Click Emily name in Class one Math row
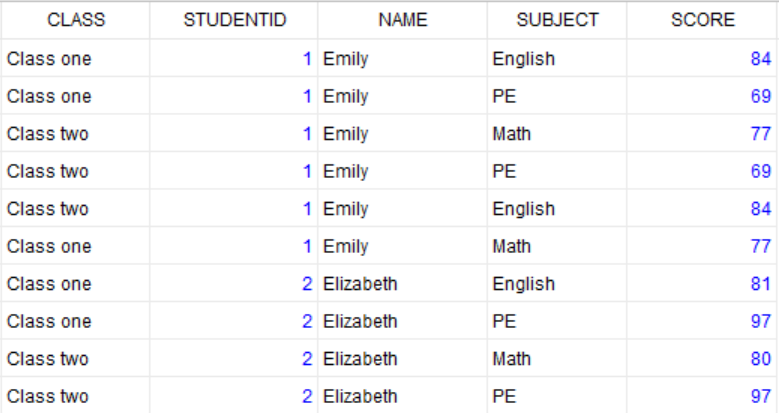779x413 pixels. (x=402, y=246)
